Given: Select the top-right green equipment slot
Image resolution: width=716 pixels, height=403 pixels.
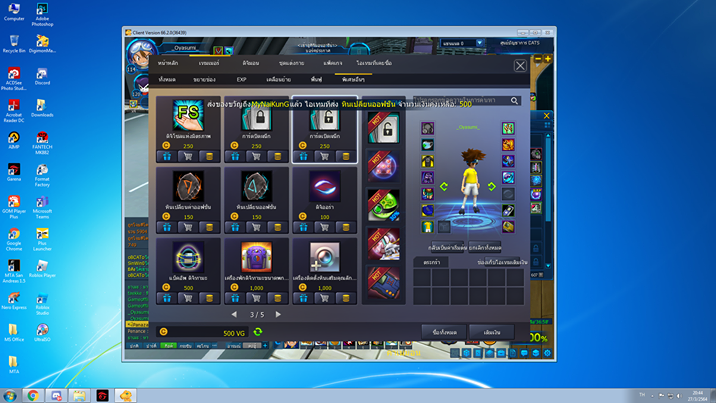Looking at the screenshot, I should (x=508, y=128).
